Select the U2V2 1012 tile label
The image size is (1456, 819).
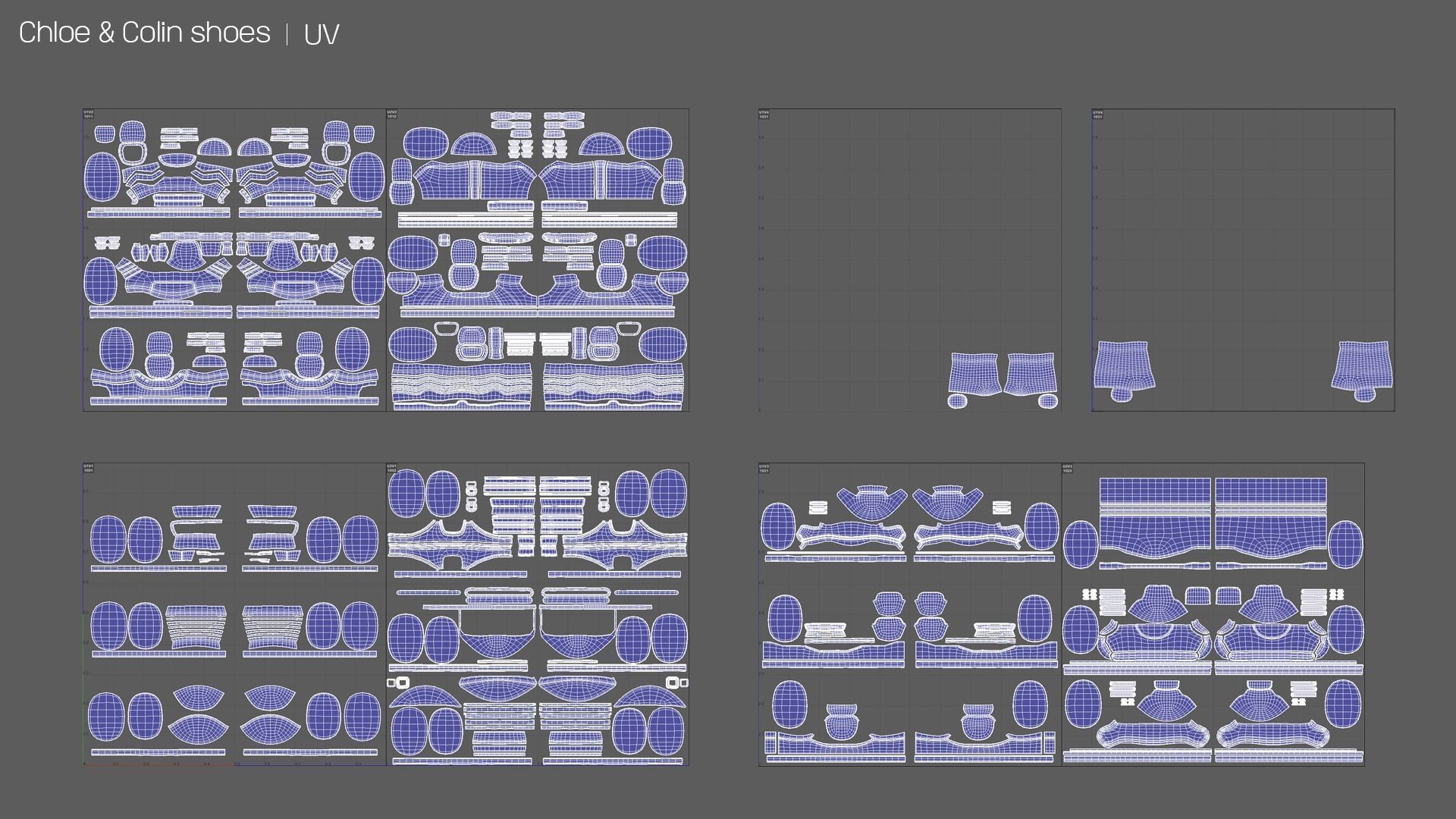[x=391, y=115]
